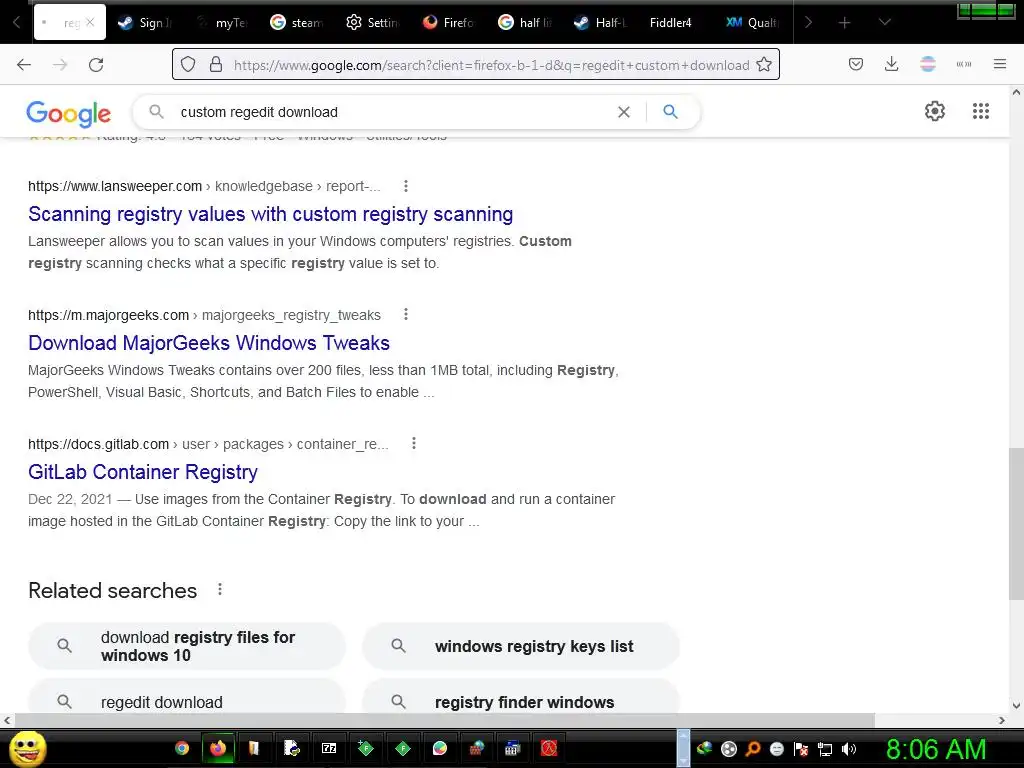This screenshot has height=768, width=1024.
Task: Switch to the myTe tab
Action: coord(222,23)
